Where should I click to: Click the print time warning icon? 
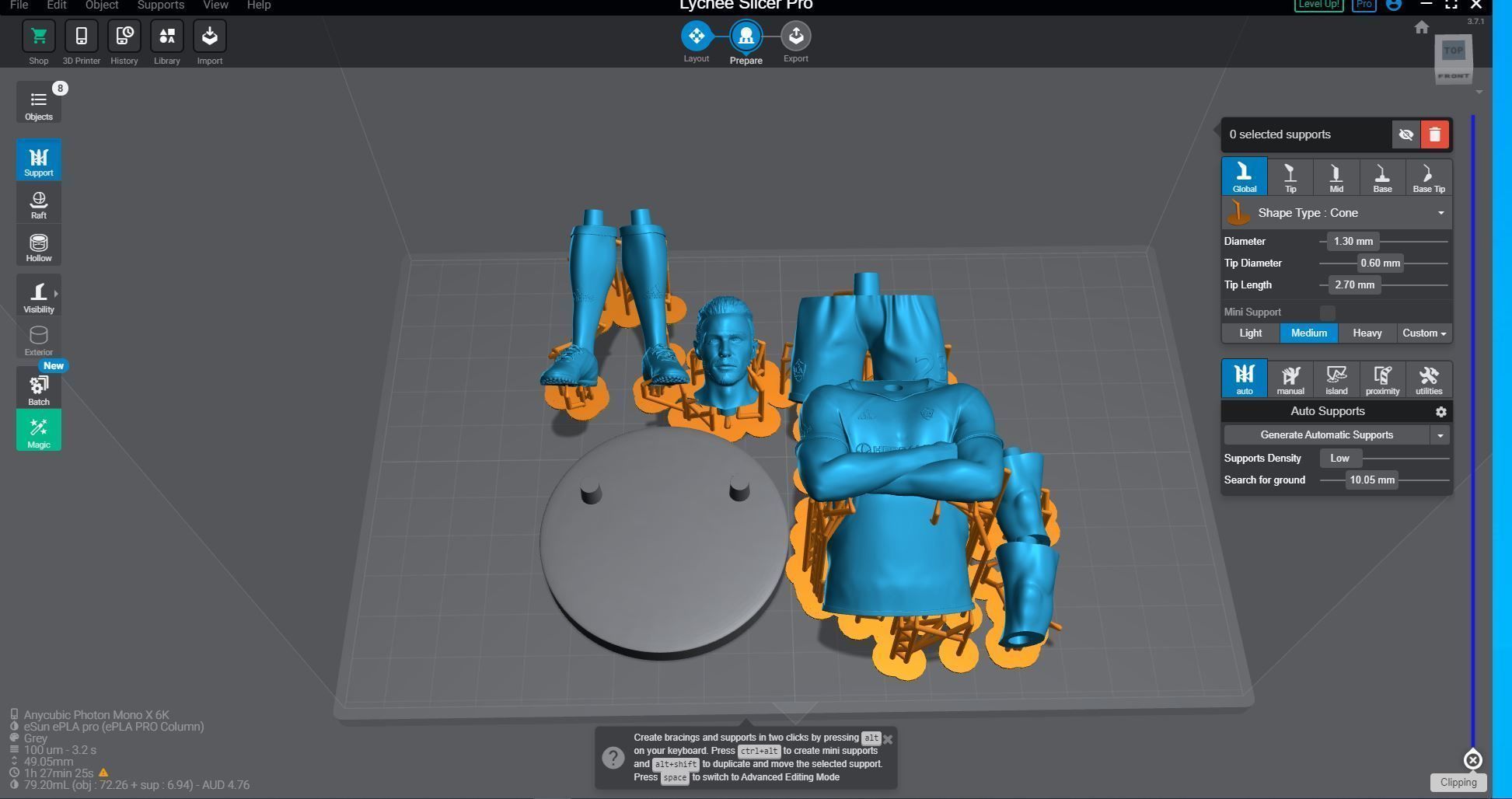[x=103, y=773]
